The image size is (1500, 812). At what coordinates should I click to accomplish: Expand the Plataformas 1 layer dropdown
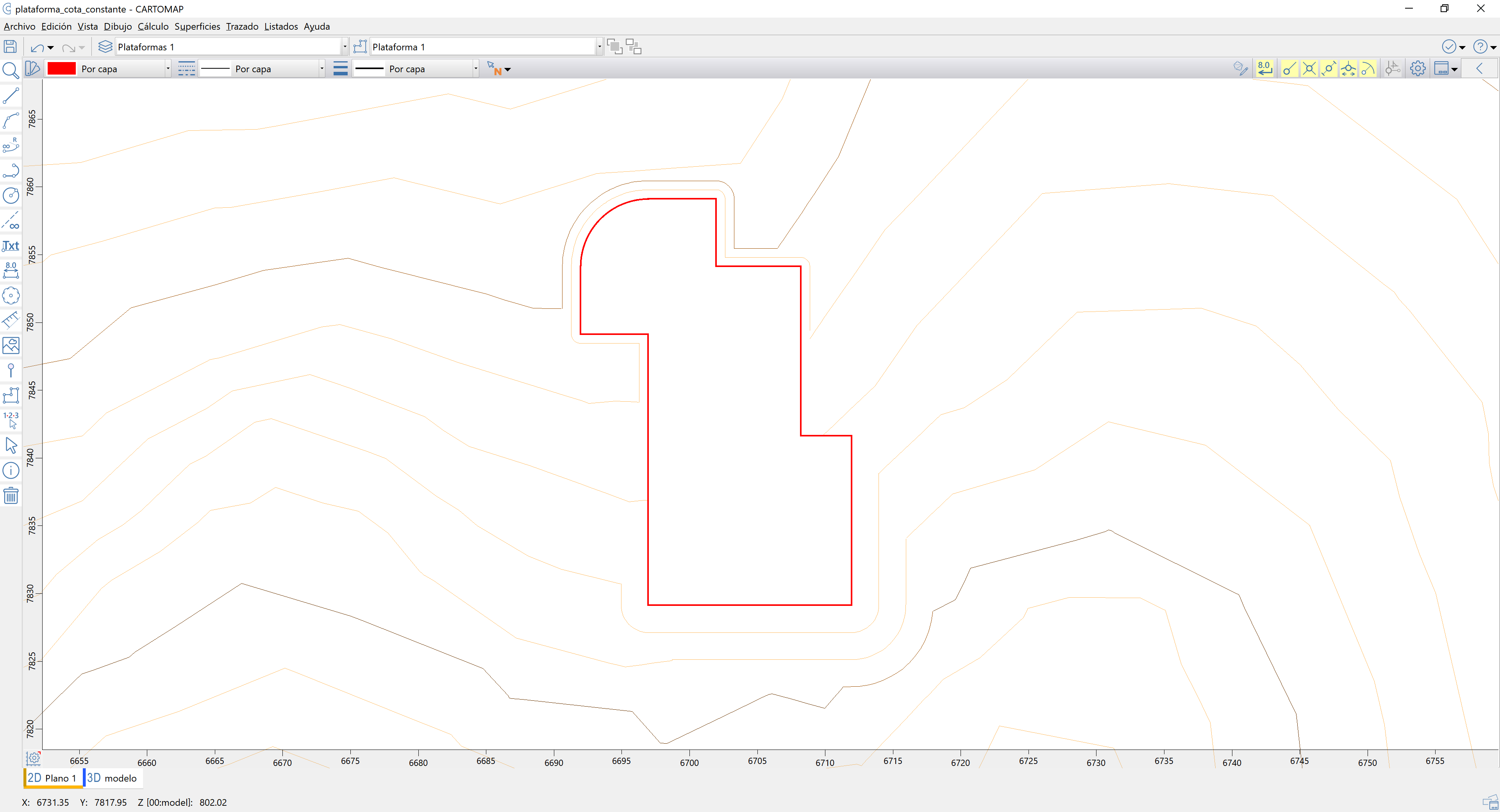[x=345, y=46]
